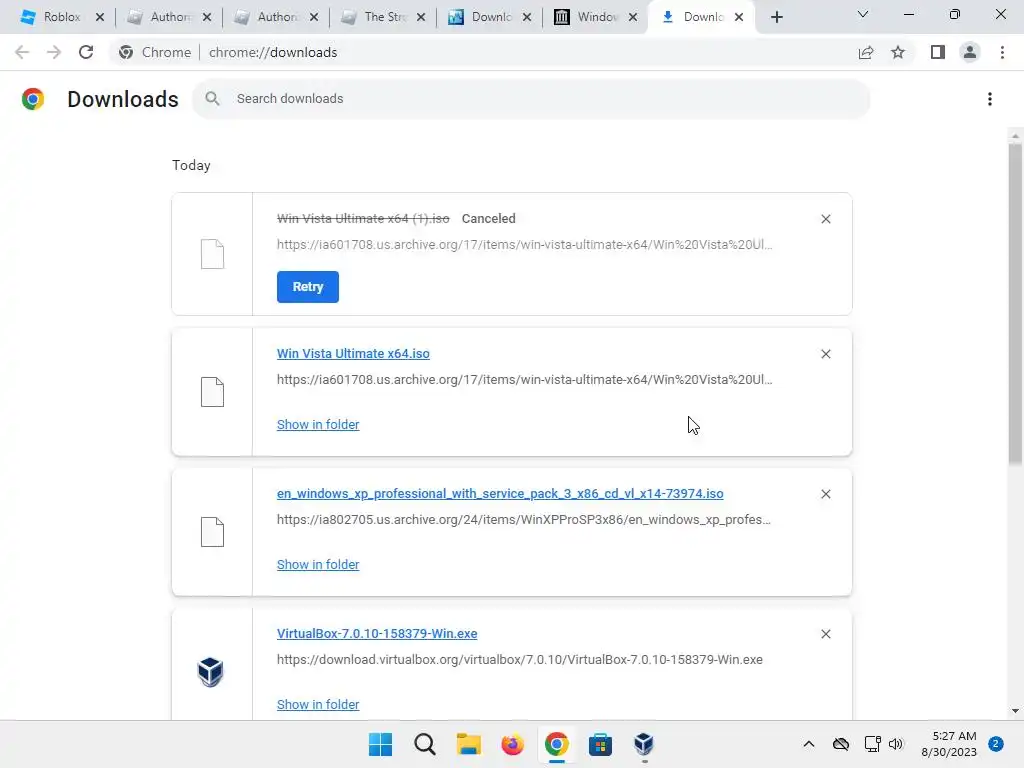Open the Chrome profile avatar

click(x=970, y=52)
